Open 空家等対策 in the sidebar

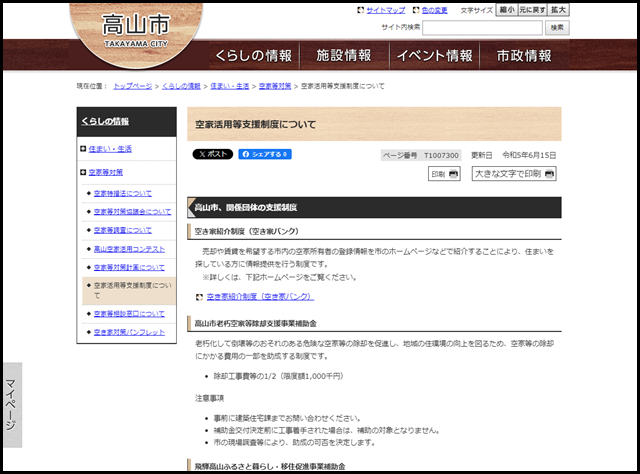106,172
